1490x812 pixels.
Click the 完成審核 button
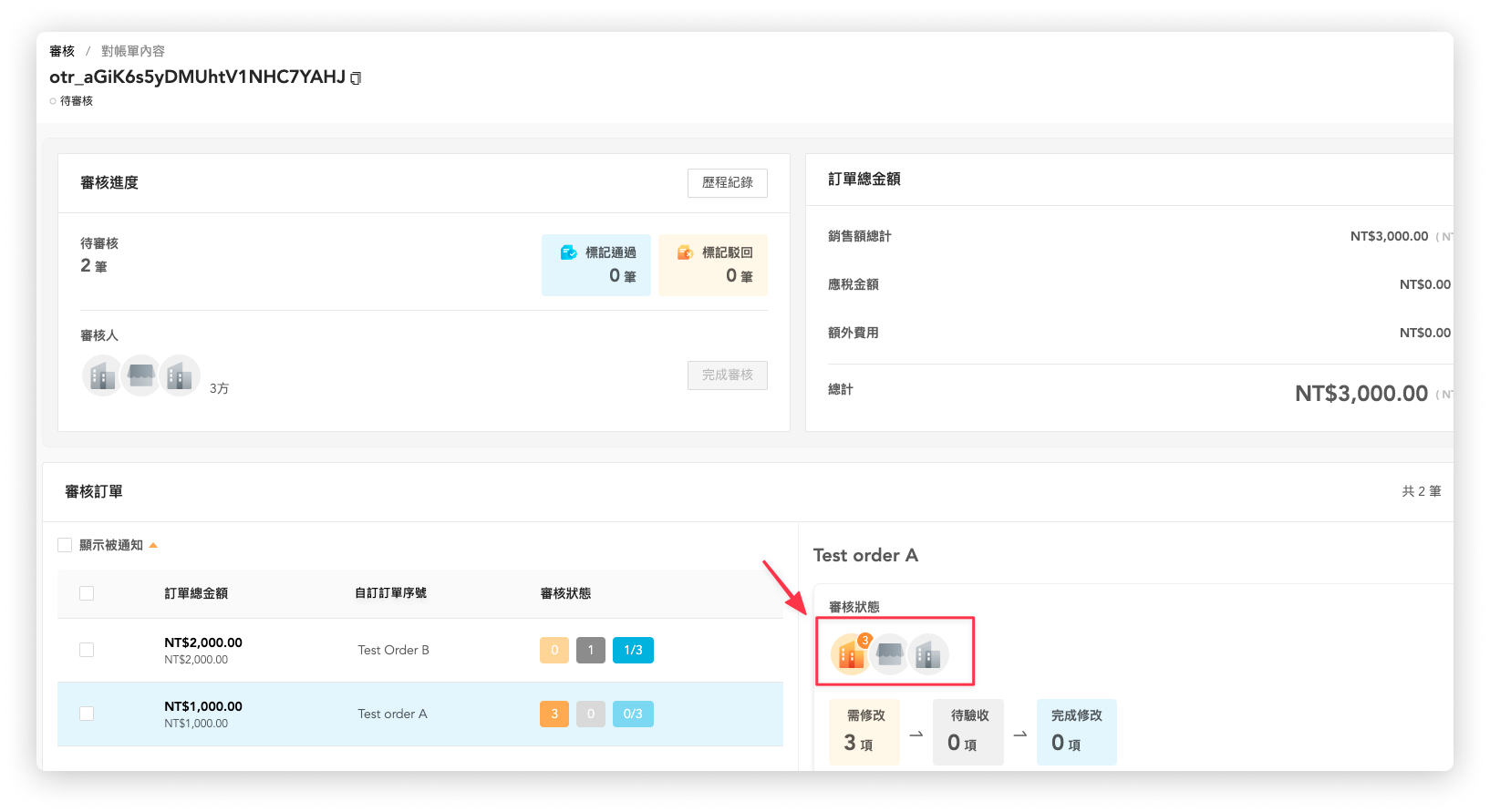tap(728, 375)
